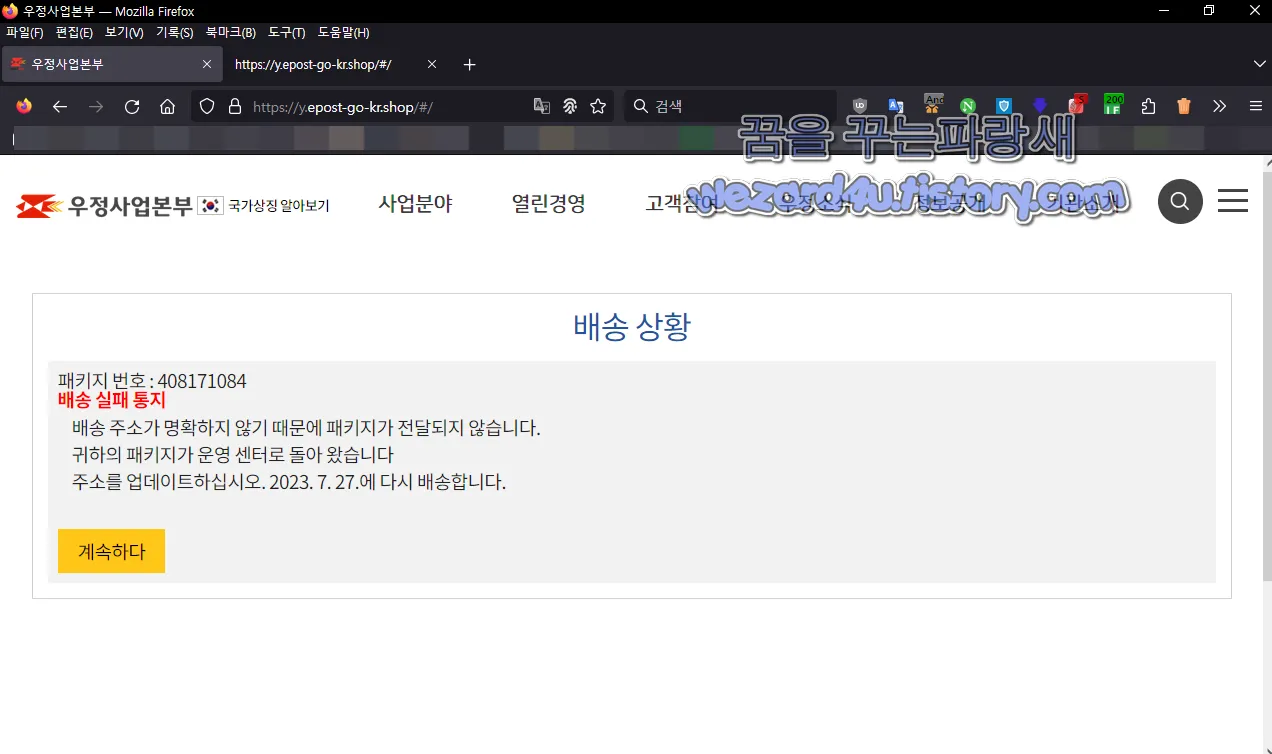Toggle reader translation icon in the address bar
Viewport: 1272px width, 754px height.
click(x=541, y=105)
